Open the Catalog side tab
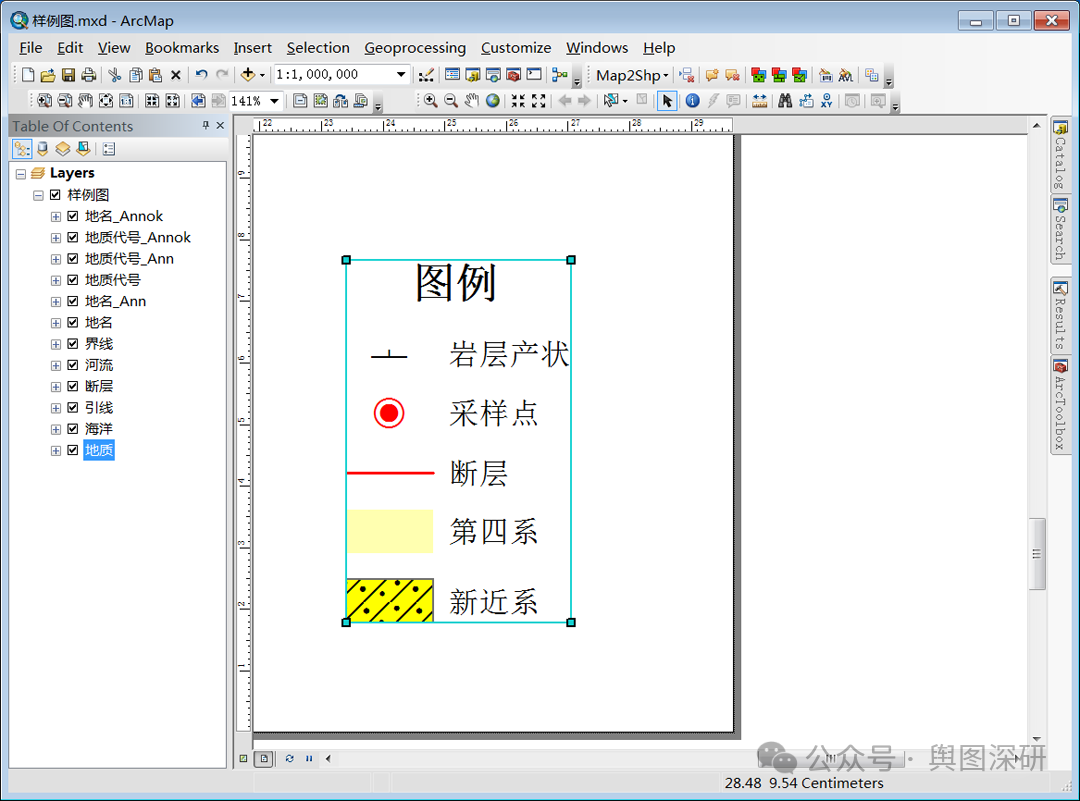The image size is (1080, 801). (1060, 155)
